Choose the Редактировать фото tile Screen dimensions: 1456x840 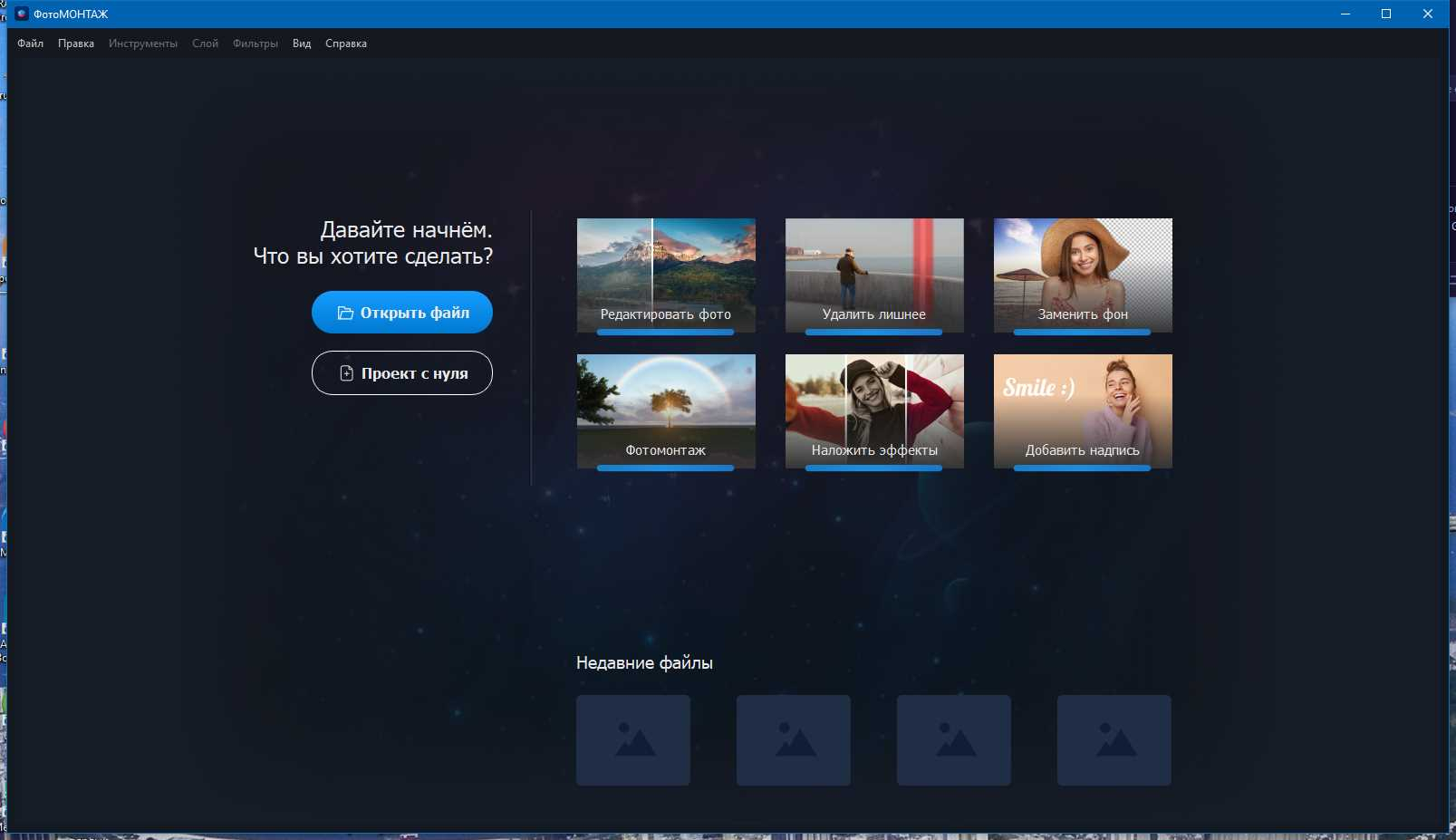[666, 275]
